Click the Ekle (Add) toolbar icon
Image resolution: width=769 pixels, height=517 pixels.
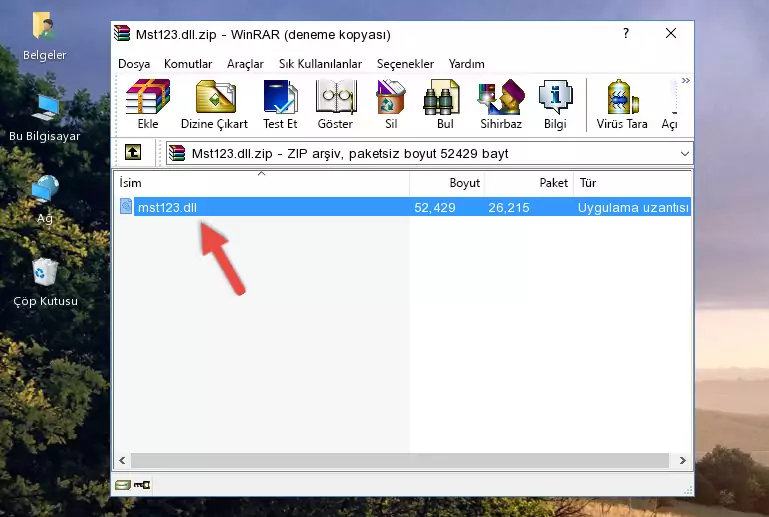(x=148, y=104)
